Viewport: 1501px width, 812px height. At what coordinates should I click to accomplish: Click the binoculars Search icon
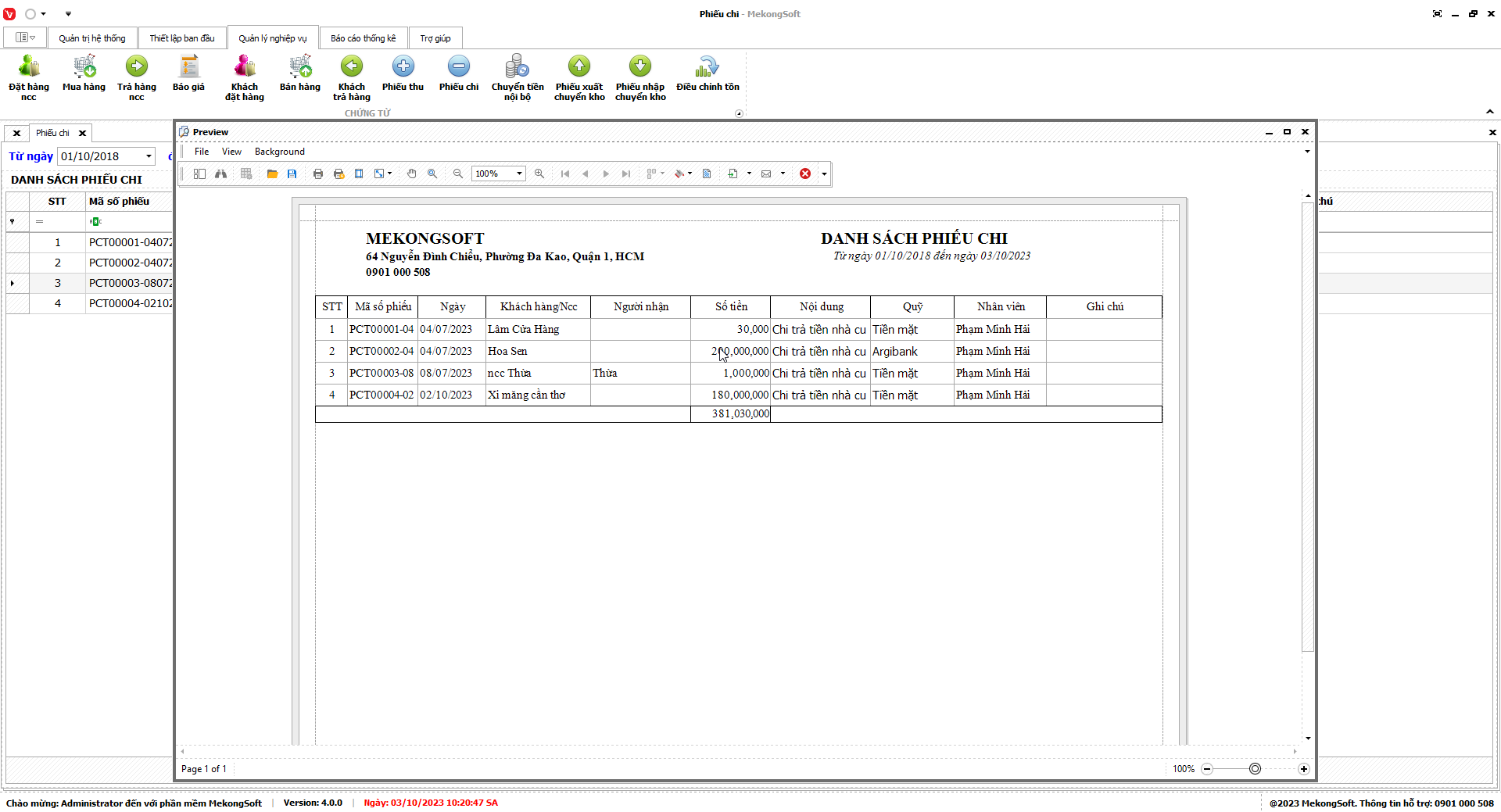pyautogui.click(x=221, y=174)
